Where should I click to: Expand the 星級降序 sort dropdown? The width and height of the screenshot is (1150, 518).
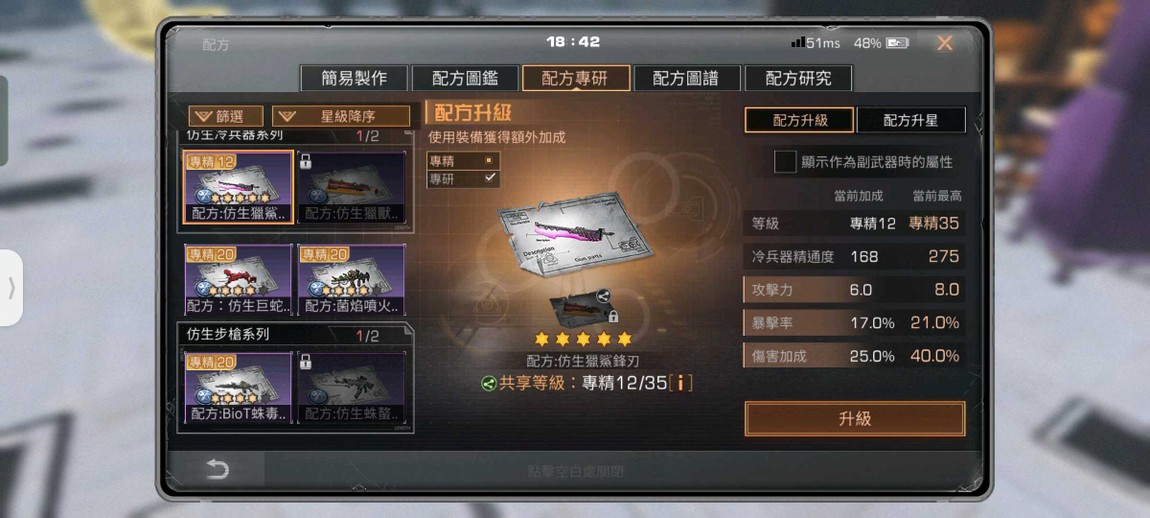341,116
